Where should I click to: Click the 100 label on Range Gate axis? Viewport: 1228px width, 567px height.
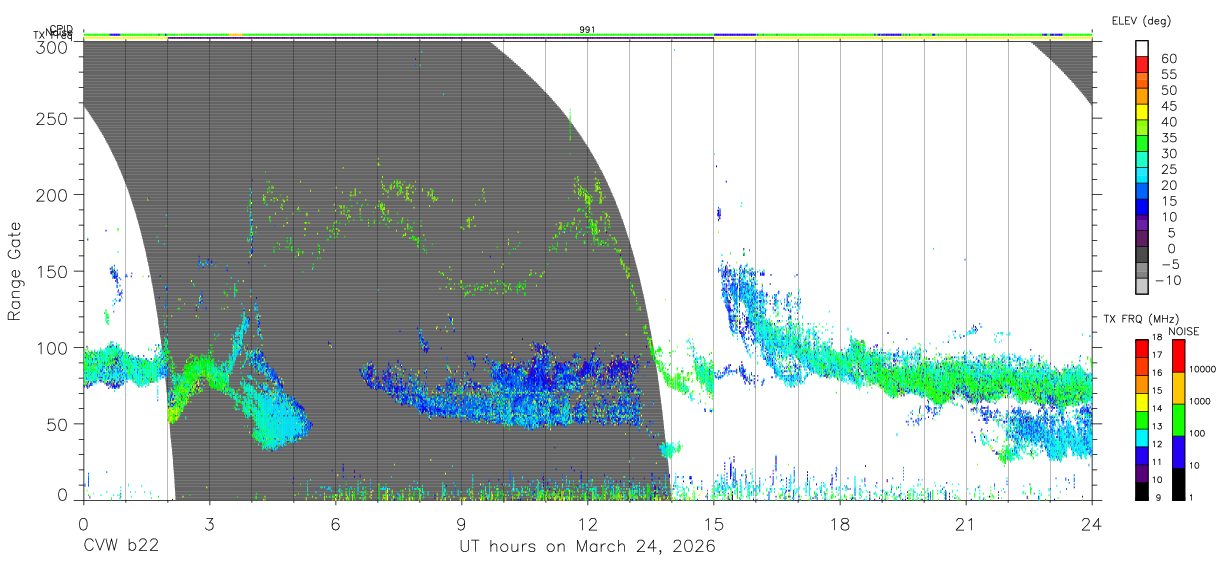click(52, 347)
